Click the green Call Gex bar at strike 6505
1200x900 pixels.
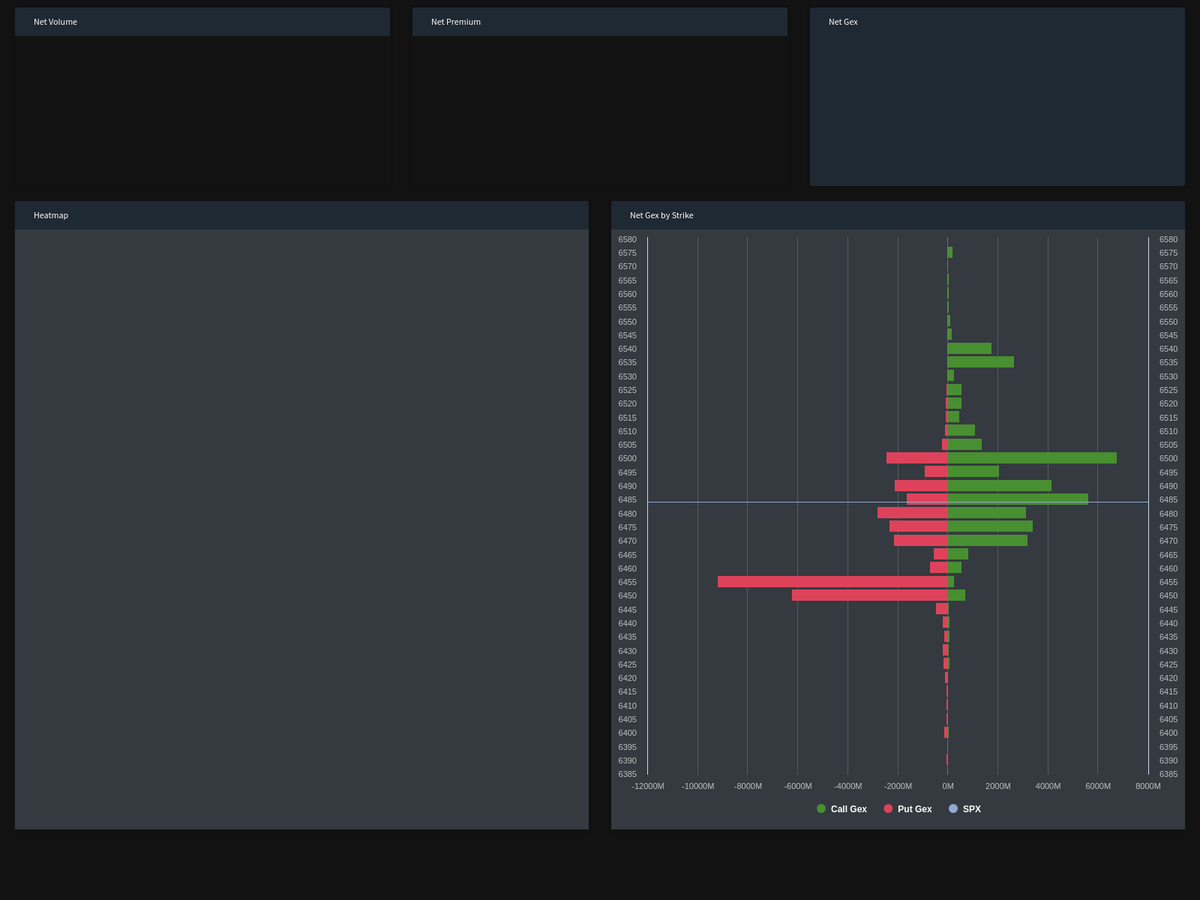pyautogui.click(x=965, y=445)
